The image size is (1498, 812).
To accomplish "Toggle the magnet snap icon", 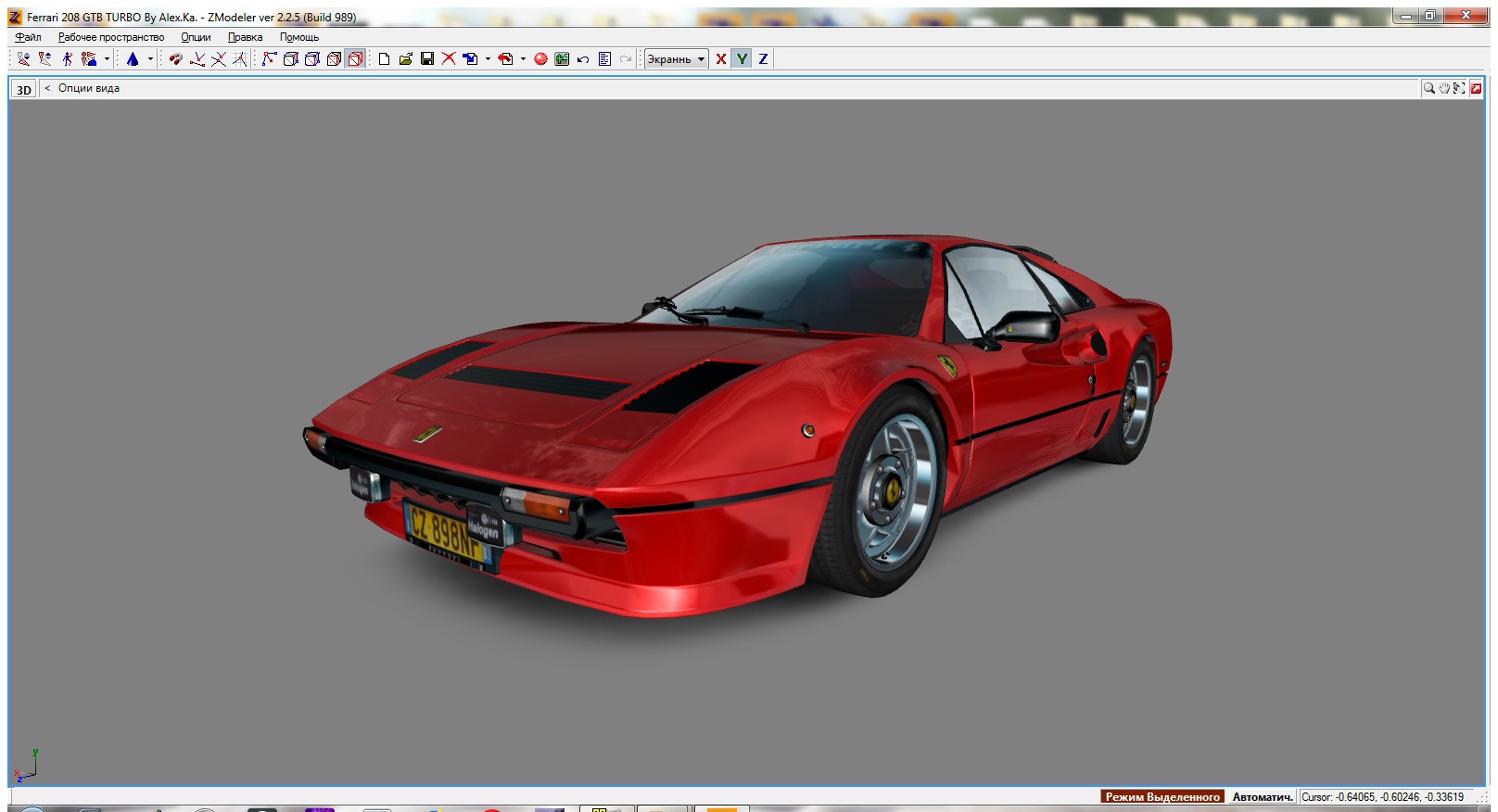I will point(175,58).
